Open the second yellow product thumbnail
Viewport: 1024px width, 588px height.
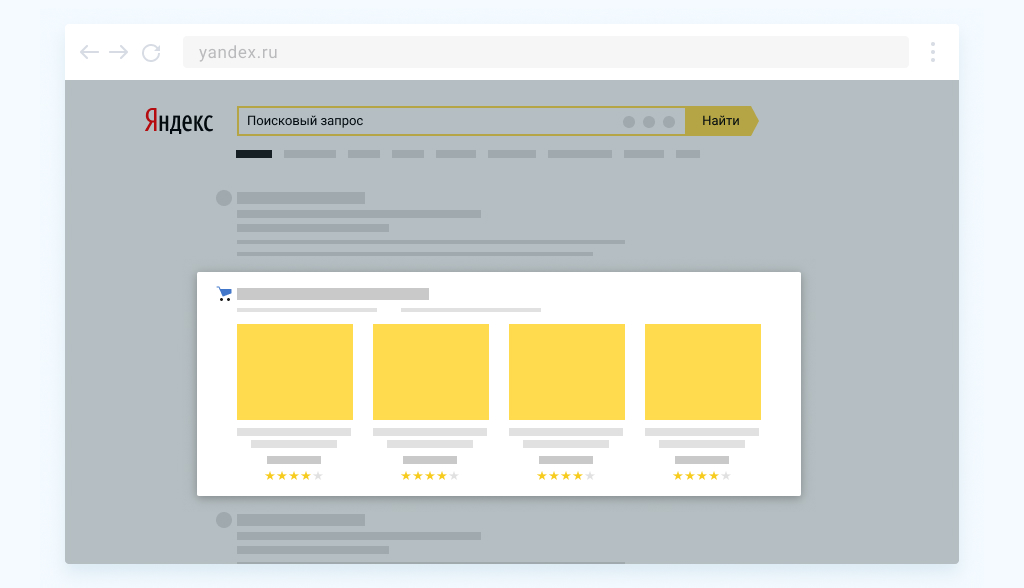coord(430,372)
